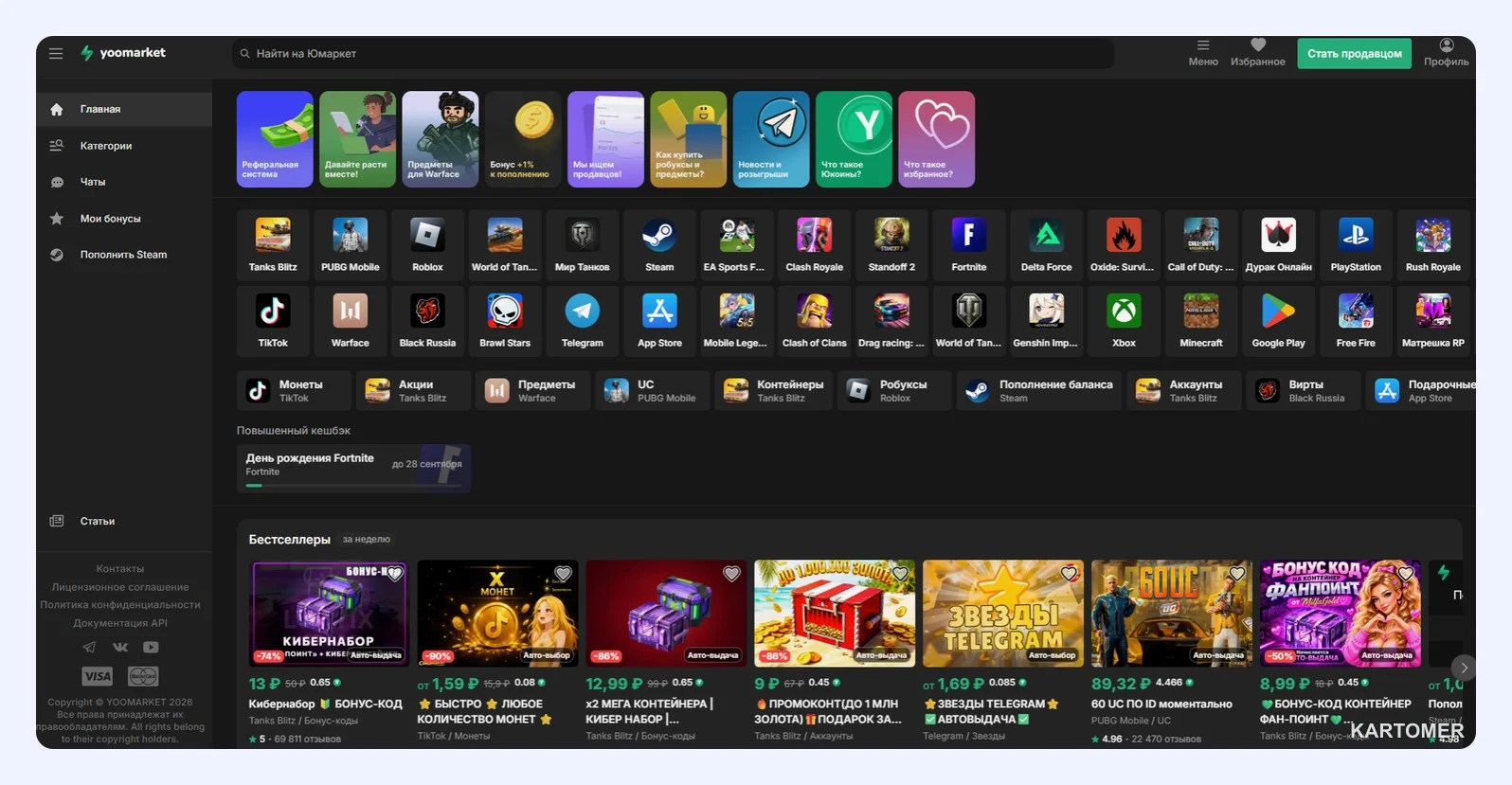Open the hamburger sidebar menu icon
This screenshot has height=785, width=1512.
click(x=56, y=54)
